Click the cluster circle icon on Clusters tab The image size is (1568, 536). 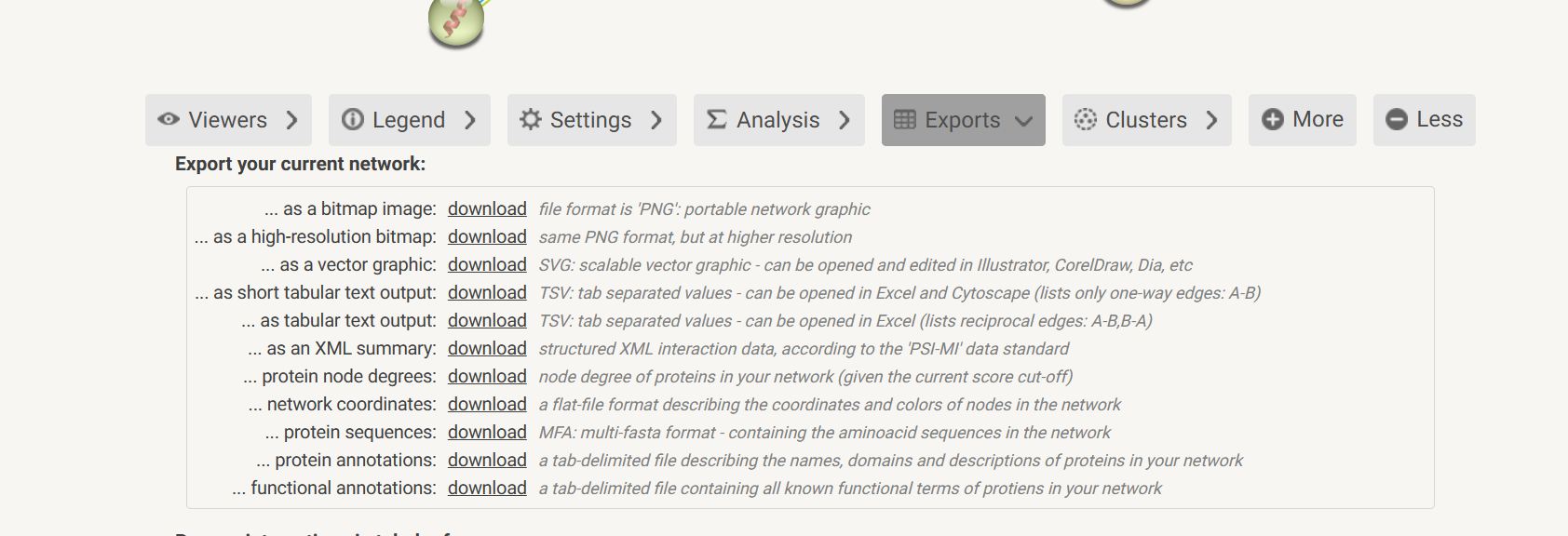[x=1086, y=119]
